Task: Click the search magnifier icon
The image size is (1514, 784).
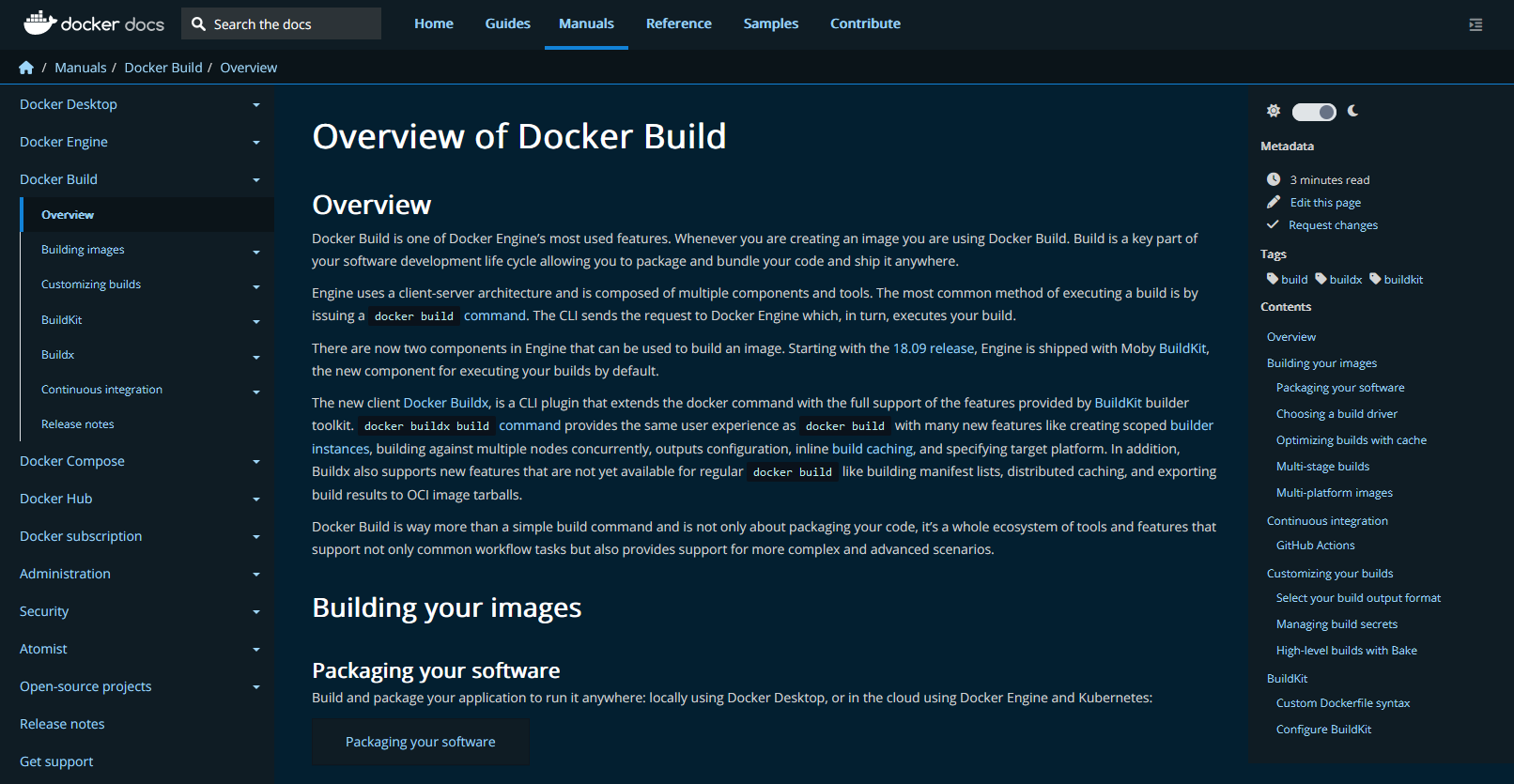Action: [198, 23]
